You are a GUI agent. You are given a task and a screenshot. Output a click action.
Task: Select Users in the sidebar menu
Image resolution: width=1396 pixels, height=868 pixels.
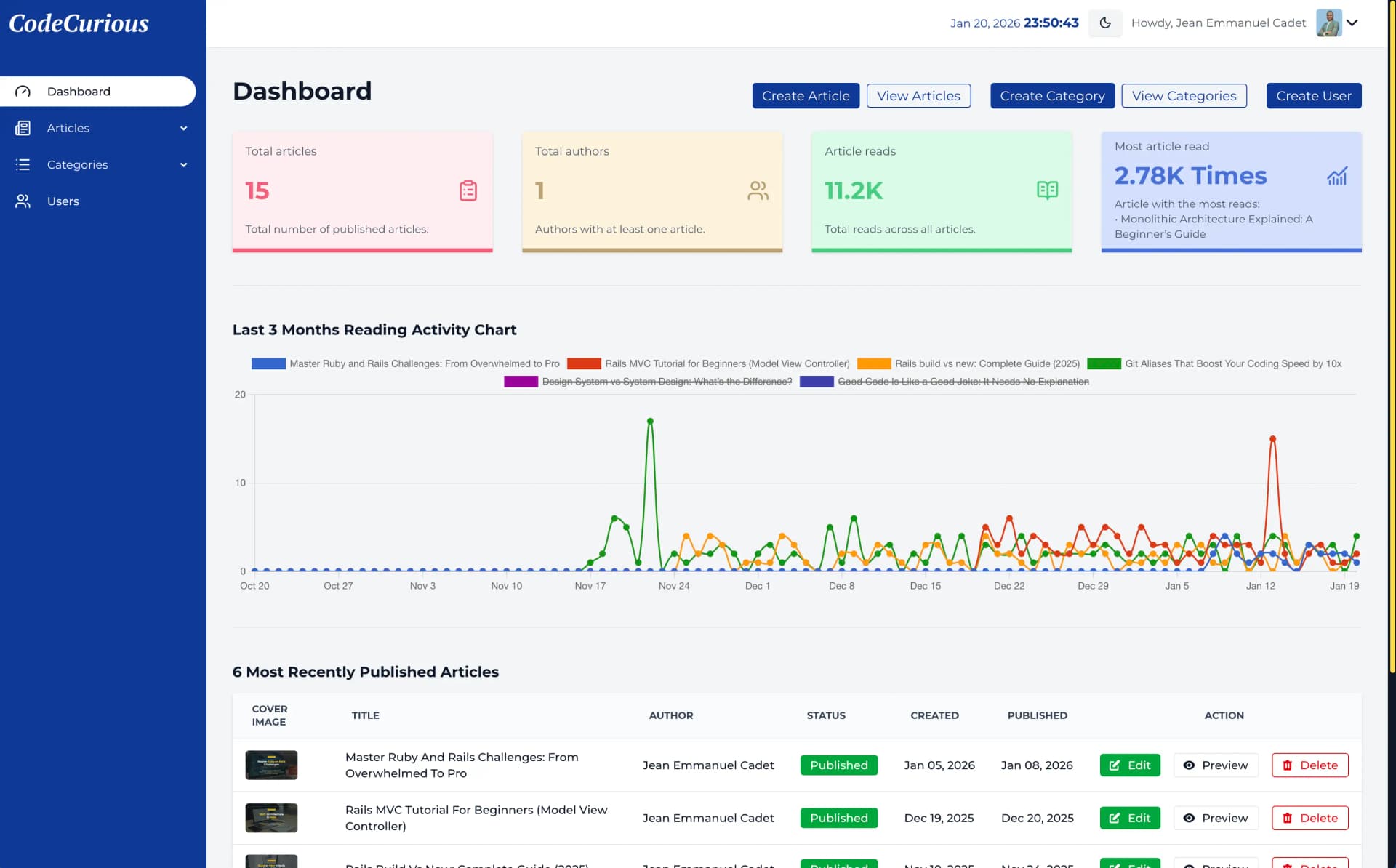(x=63, y=201)
